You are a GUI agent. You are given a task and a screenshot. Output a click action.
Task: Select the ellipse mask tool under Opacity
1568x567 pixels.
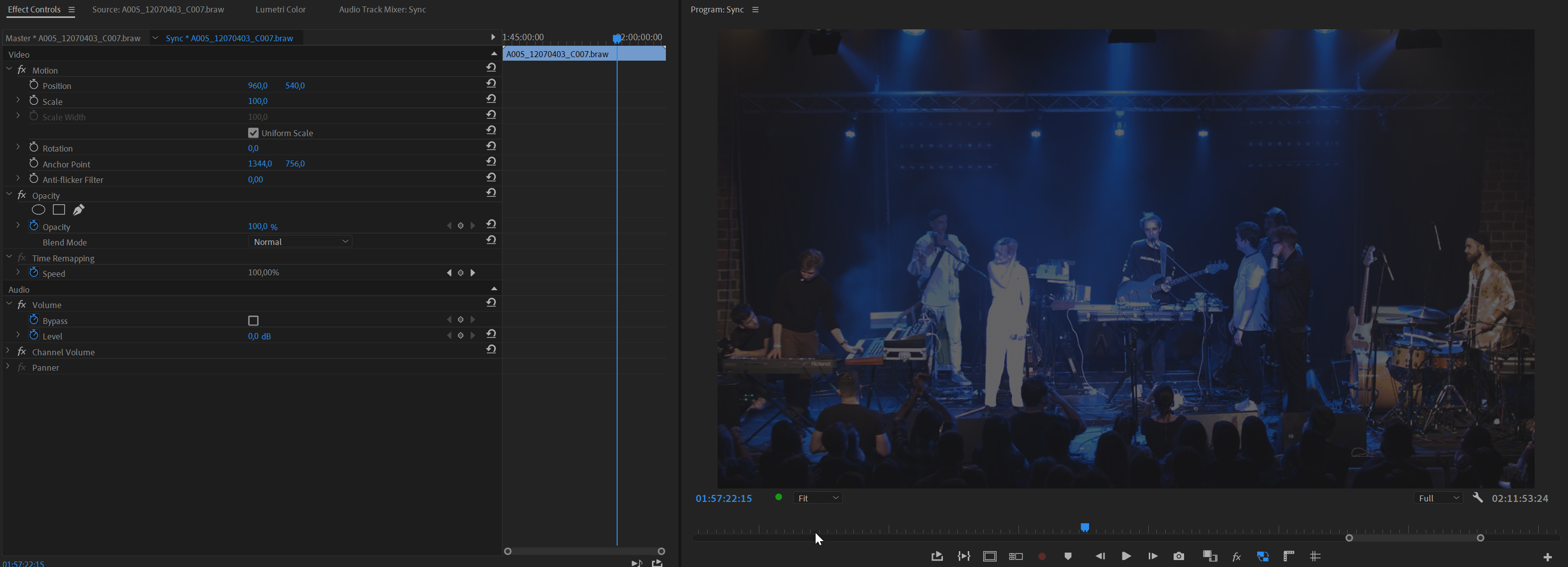click(x=38, y=210)
